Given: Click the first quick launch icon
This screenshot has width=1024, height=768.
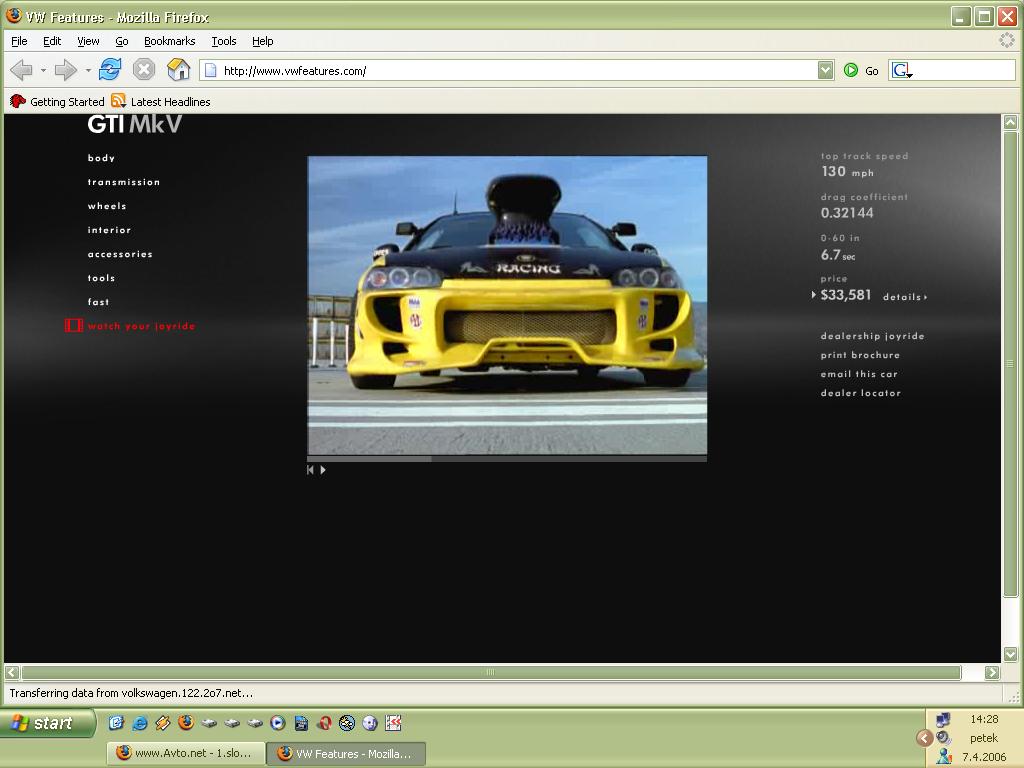Looking at the screenshot, I should (116, 723).
